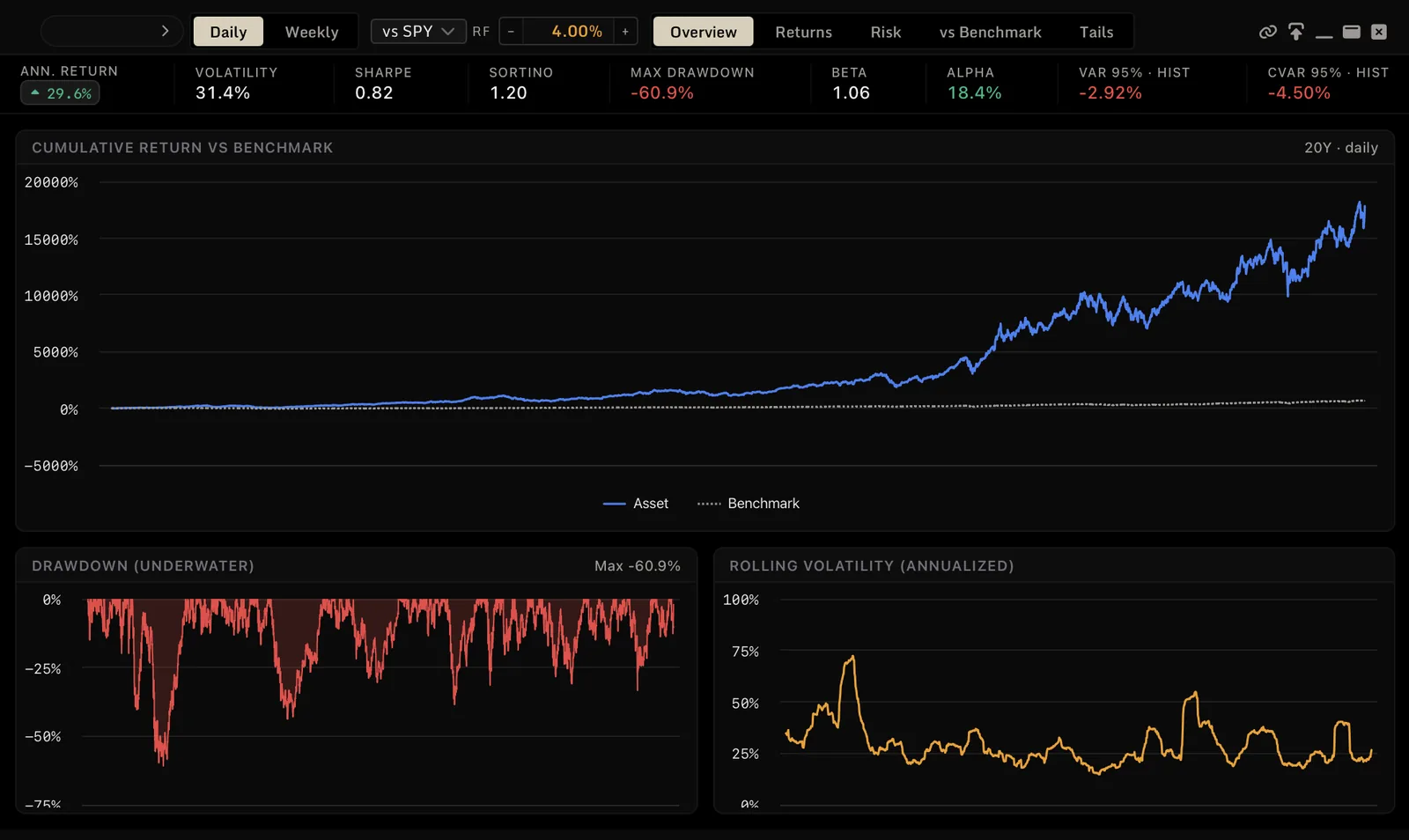Increase risk-free rate with plus button
This screenshot has width=1409, height=840.
tap(625, 32)
